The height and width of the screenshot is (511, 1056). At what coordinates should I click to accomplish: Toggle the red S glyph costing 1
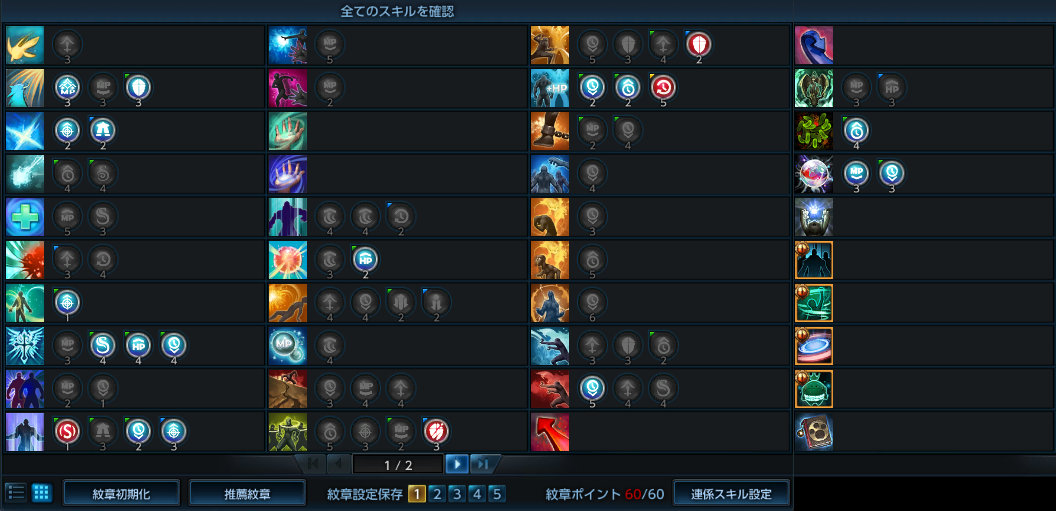coord(67,430)
